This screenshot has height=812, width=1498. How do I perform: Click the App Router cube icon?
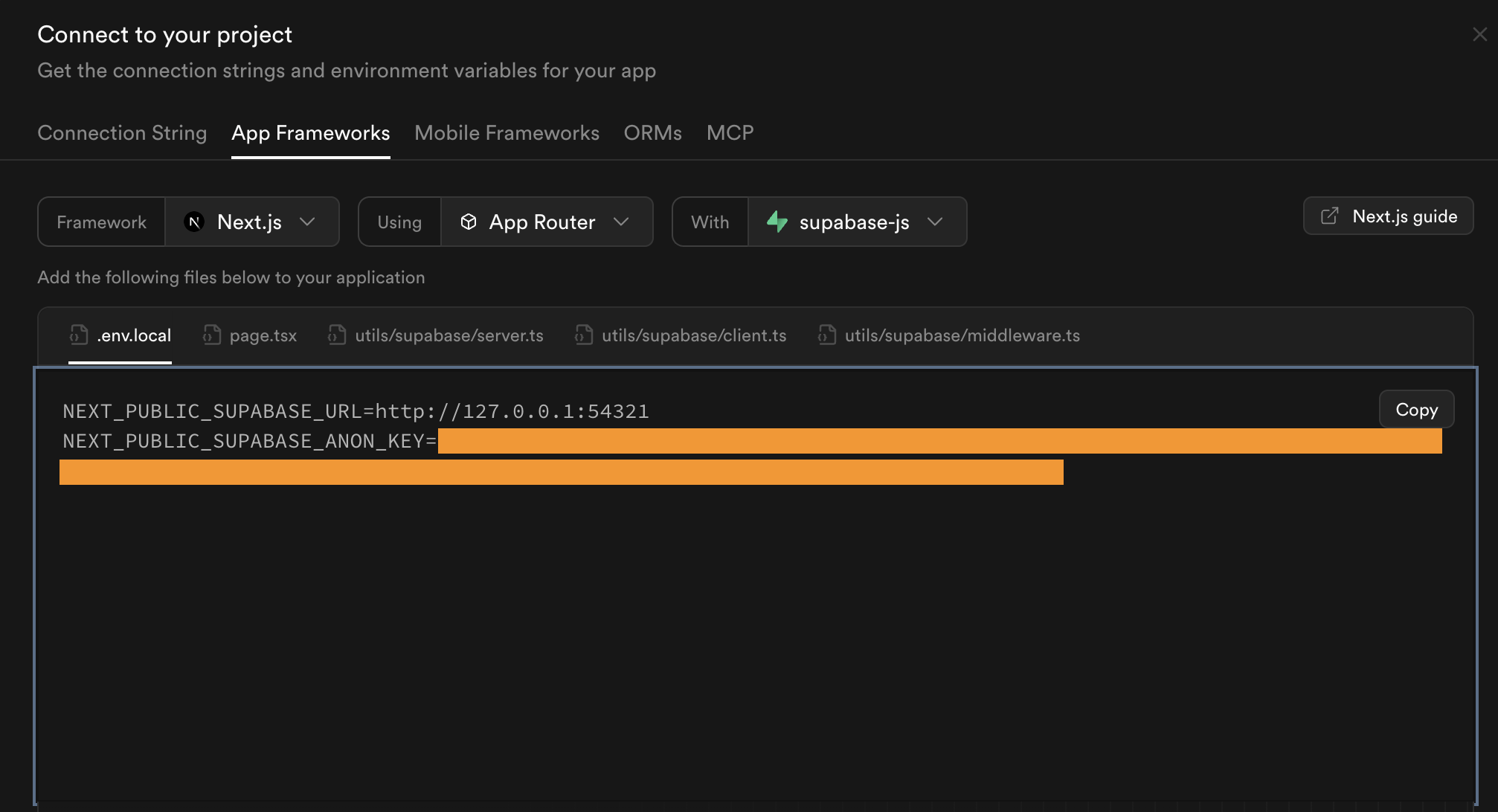469,222
